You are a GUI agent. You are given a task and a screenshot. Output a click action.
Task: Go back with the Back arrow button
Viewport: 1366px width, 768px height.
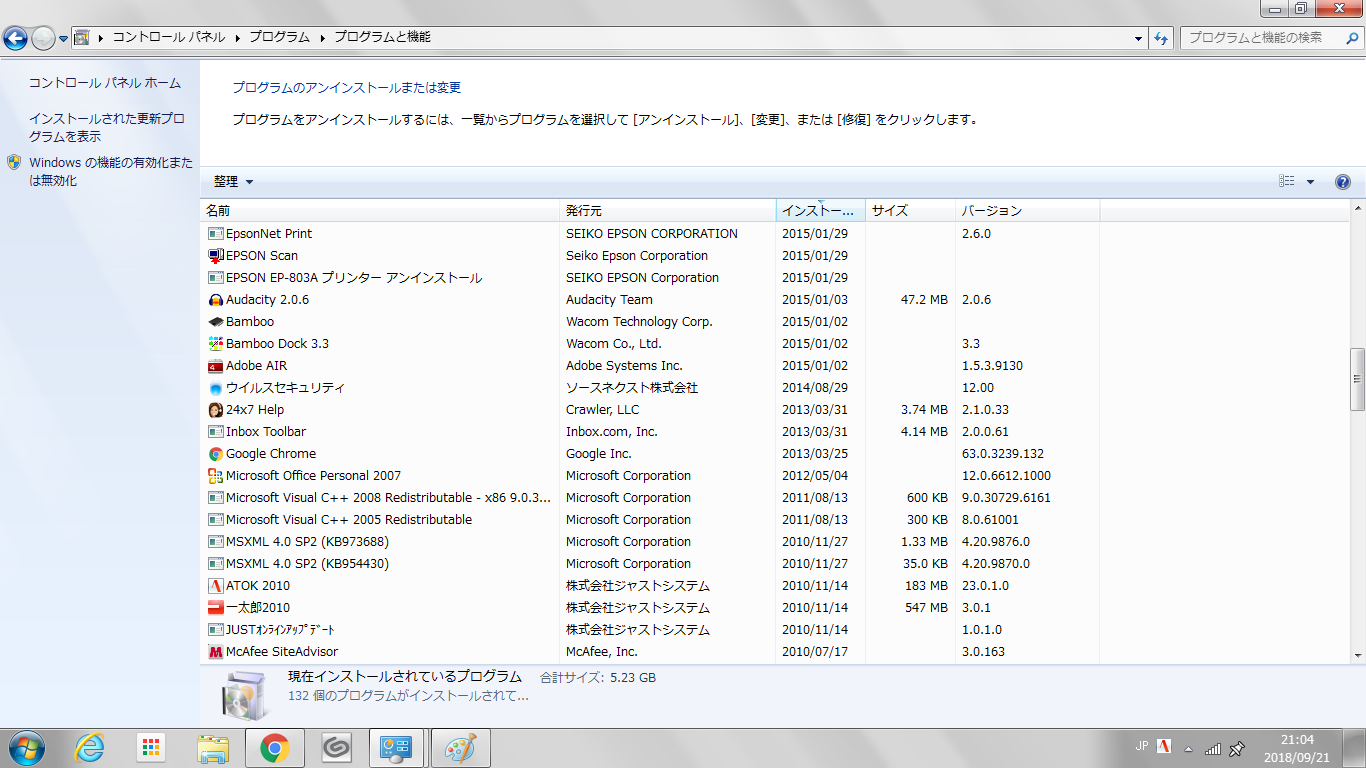pos(15,38)
